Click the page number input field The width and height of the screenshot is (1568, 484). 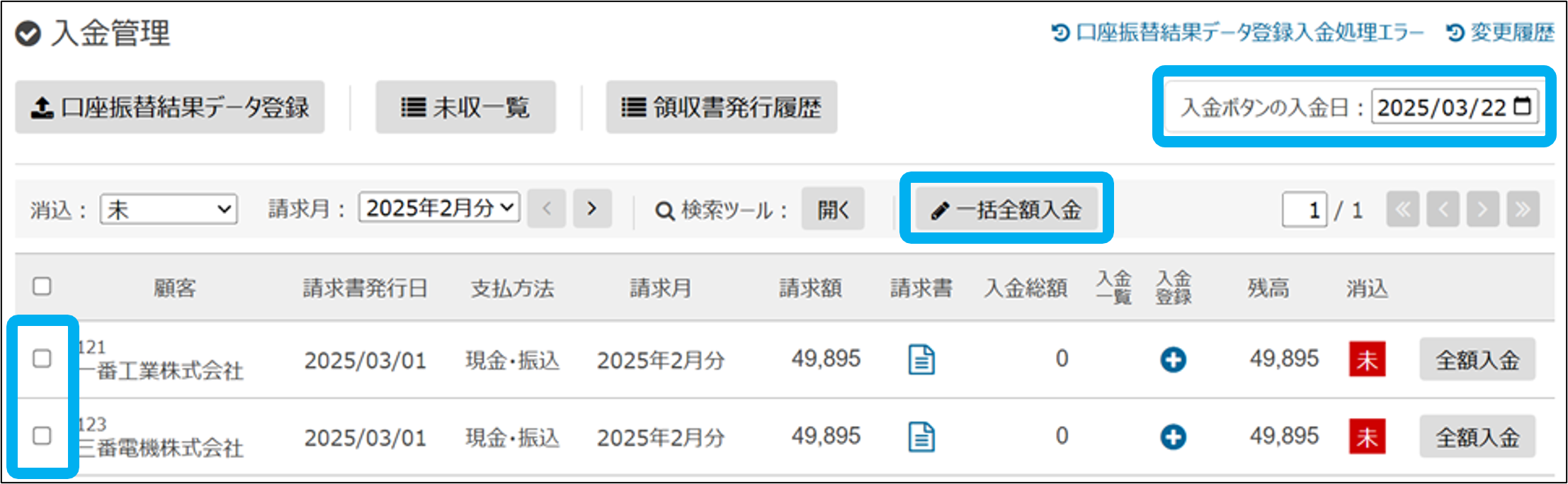pos(1304,210)
